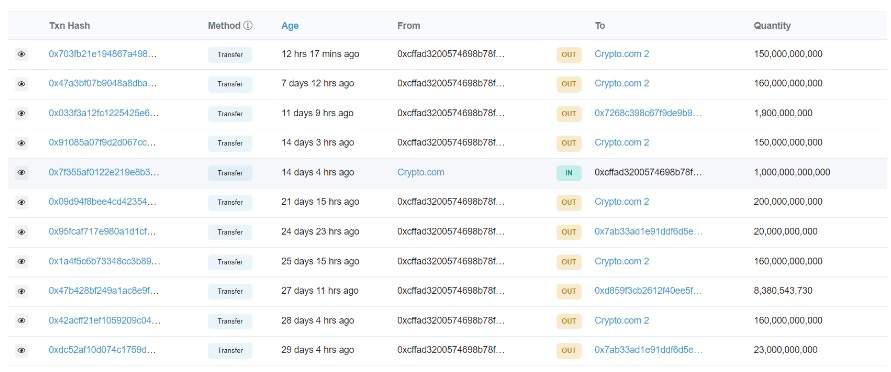
Task: Click eye icon for transaction 0x033f3a12fc1225425e6
Action: pos(22,114)
